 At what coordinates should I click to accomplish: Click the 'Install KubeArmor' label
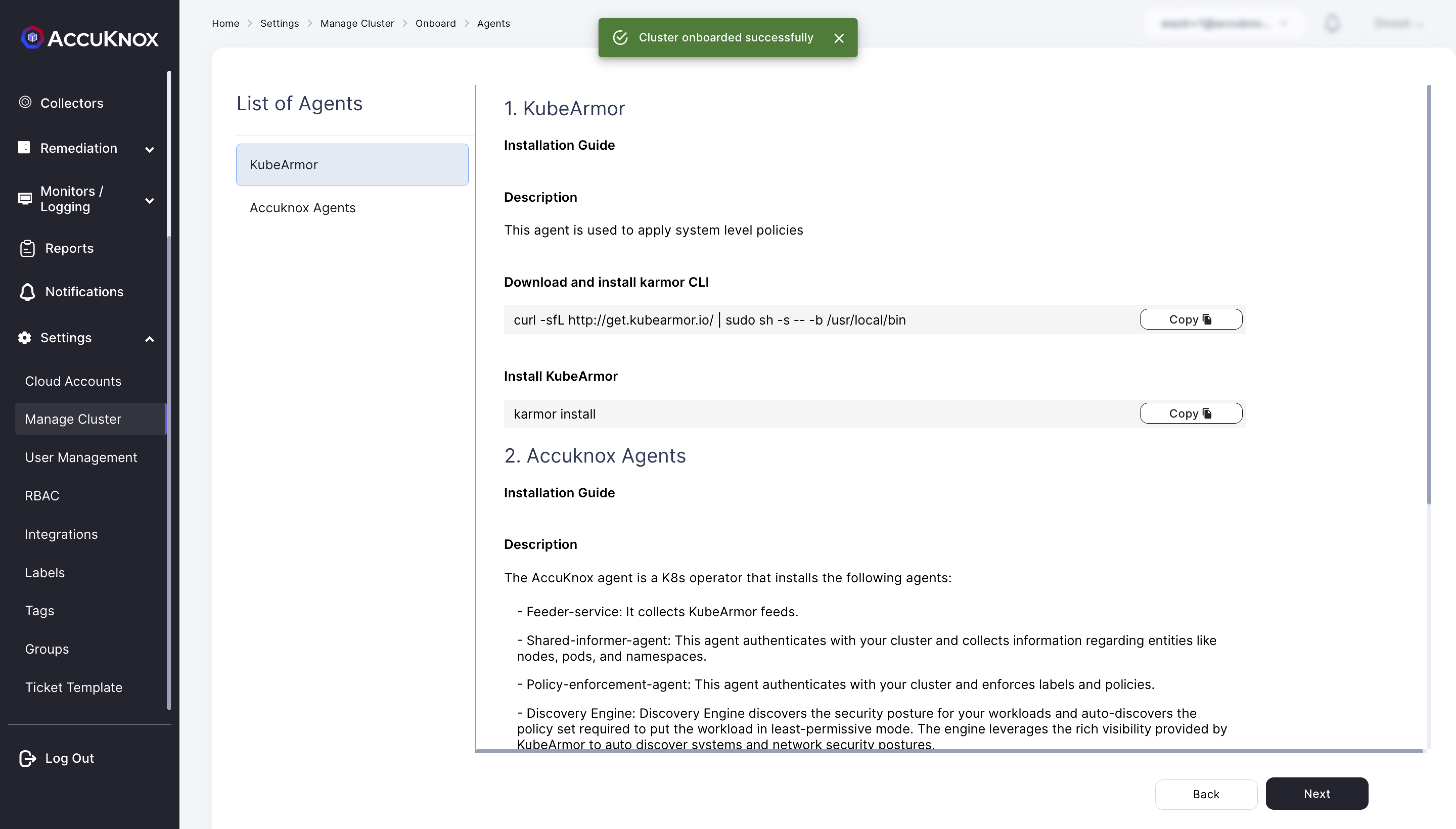tap(560, 376)
